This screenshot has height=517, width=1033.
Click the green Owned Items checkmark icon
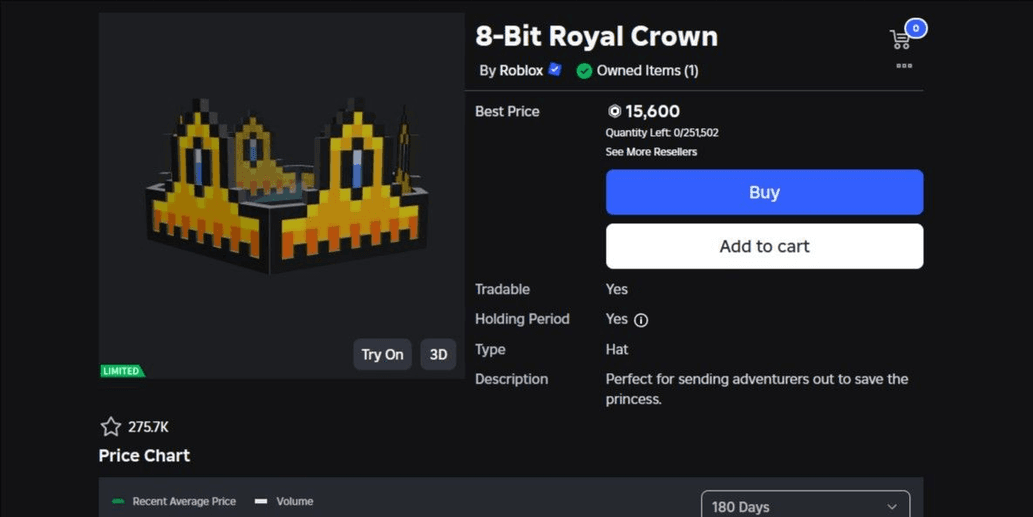pyautogui.click(x=584, y=71)
